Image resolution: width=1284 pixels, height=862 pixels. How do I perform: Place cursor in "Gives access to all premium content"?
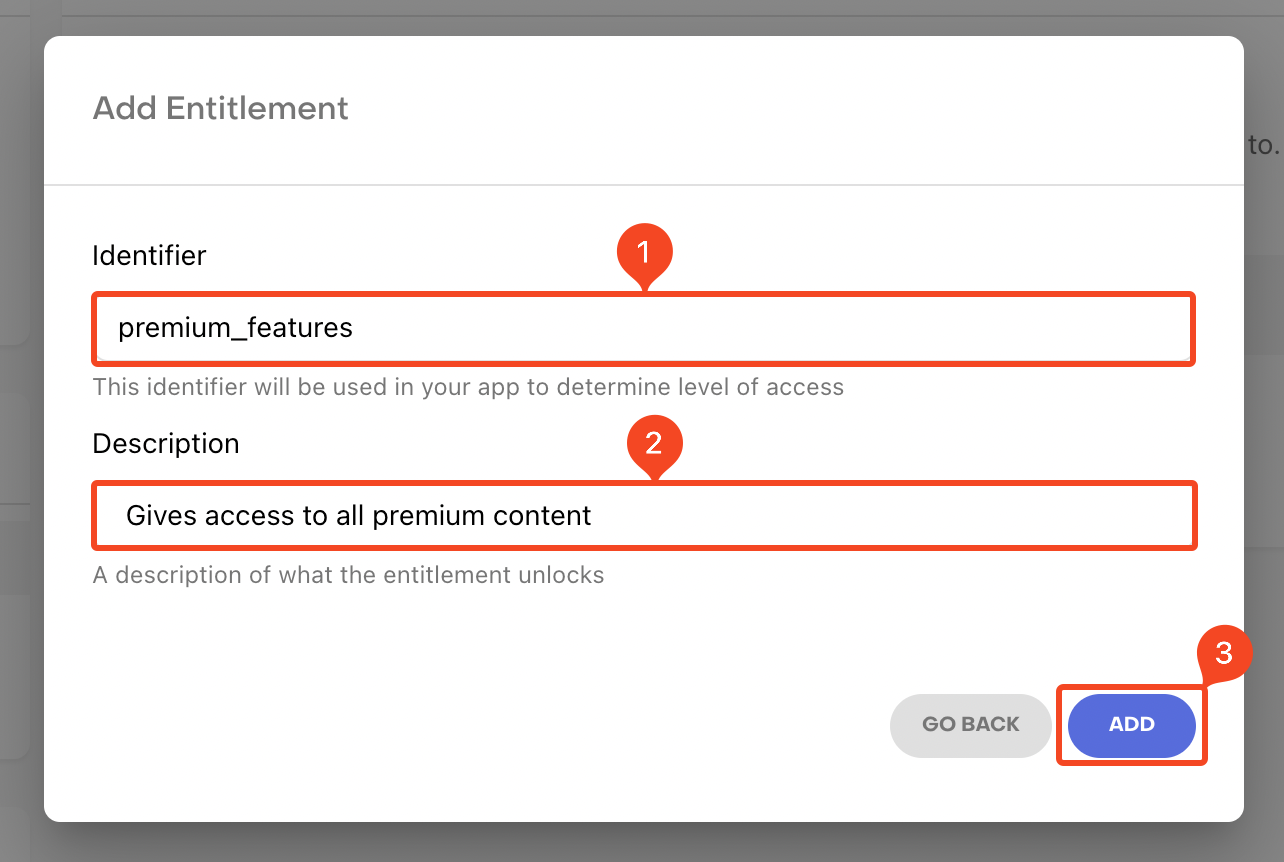(358, 516)
